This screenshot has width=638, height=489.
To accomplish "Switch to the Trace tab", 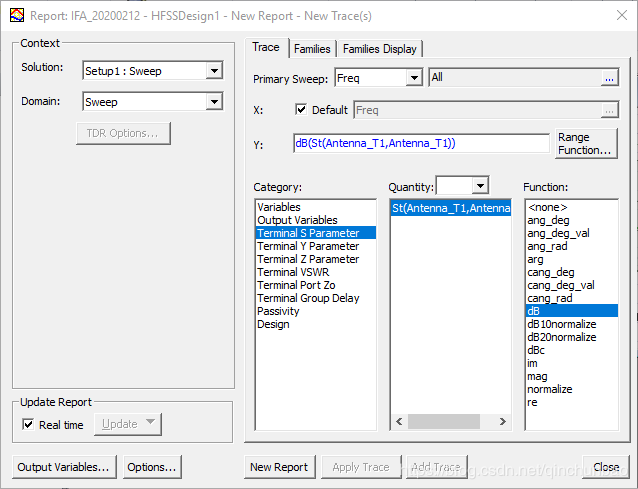I will [x=266, y=47].
